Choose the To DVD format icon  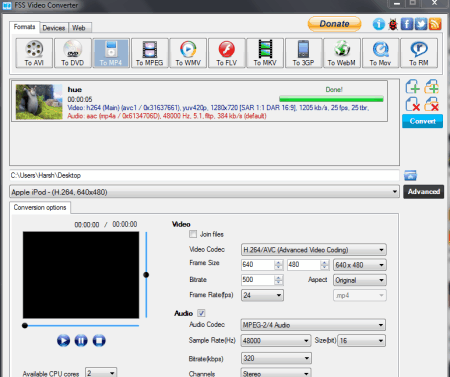click(x=72, y=53)
